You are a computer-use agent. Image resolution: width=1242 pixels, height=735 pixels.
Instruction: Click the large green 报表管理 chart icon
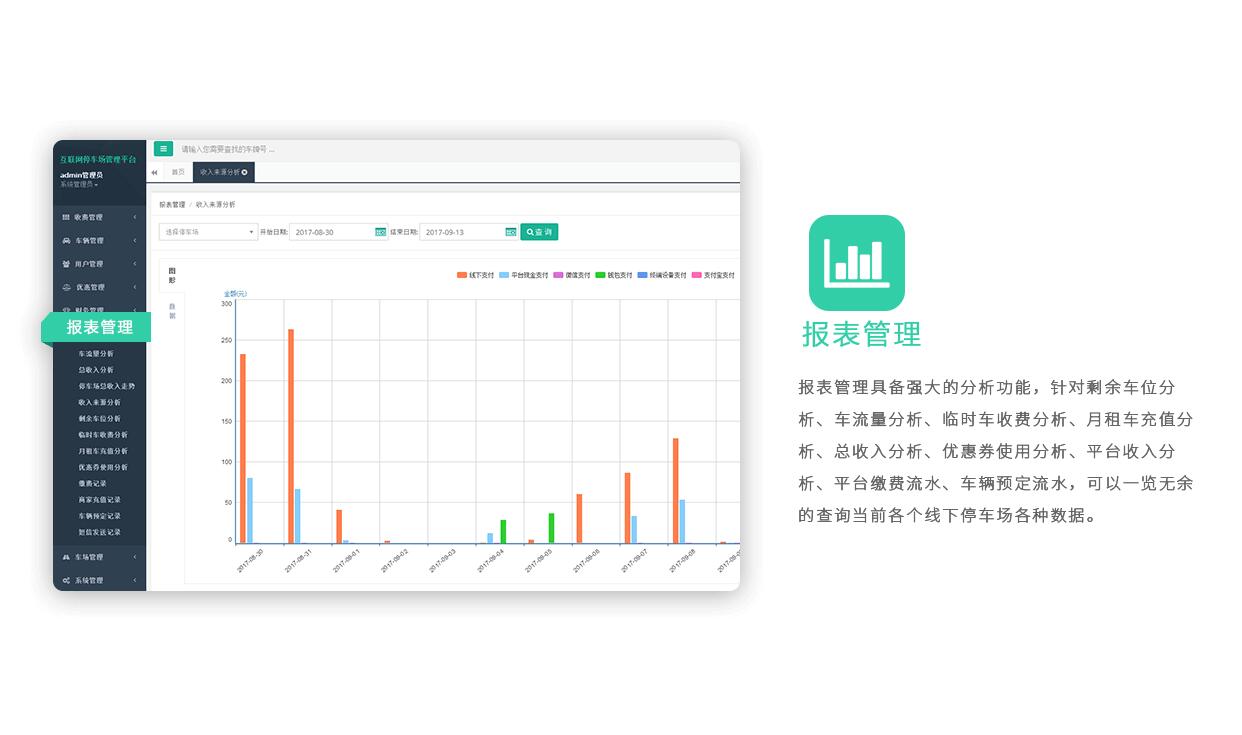(856, 263)
